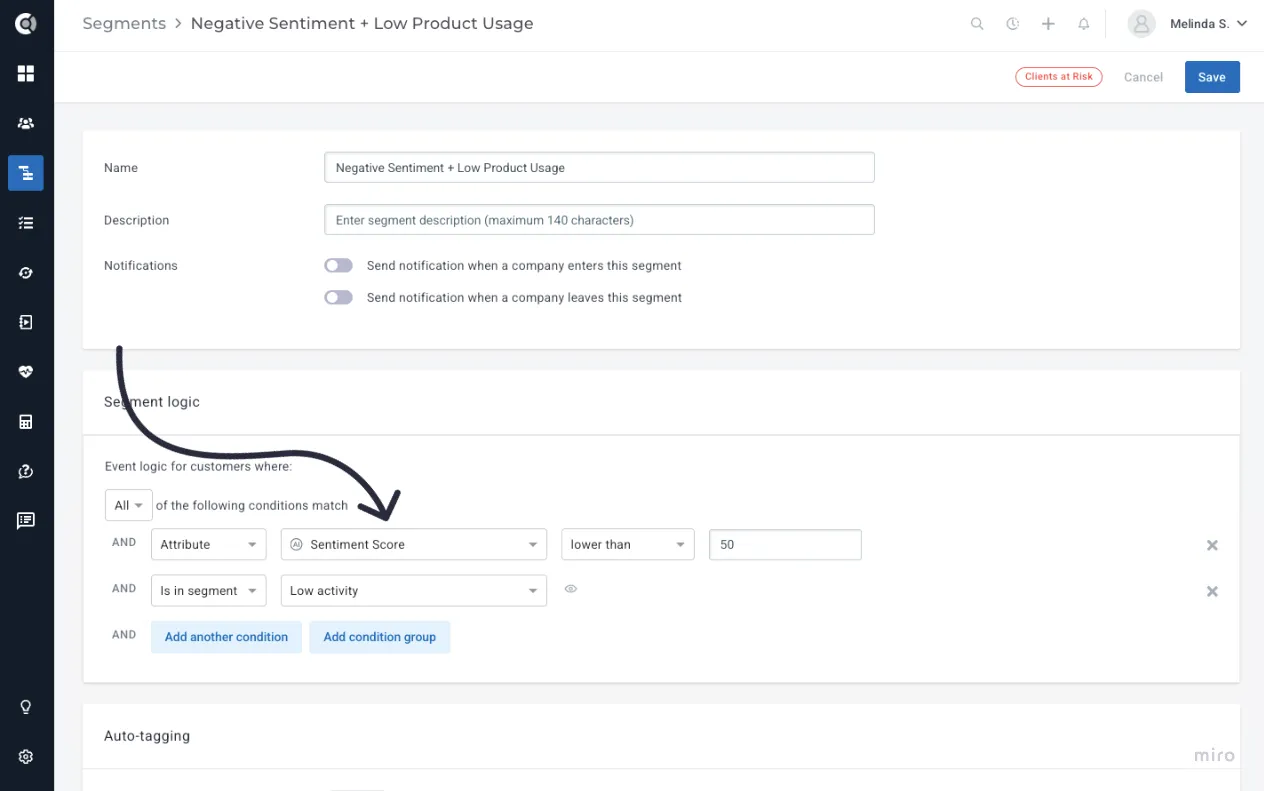
Task: Click the Save button
Action: coord(1212,77)
